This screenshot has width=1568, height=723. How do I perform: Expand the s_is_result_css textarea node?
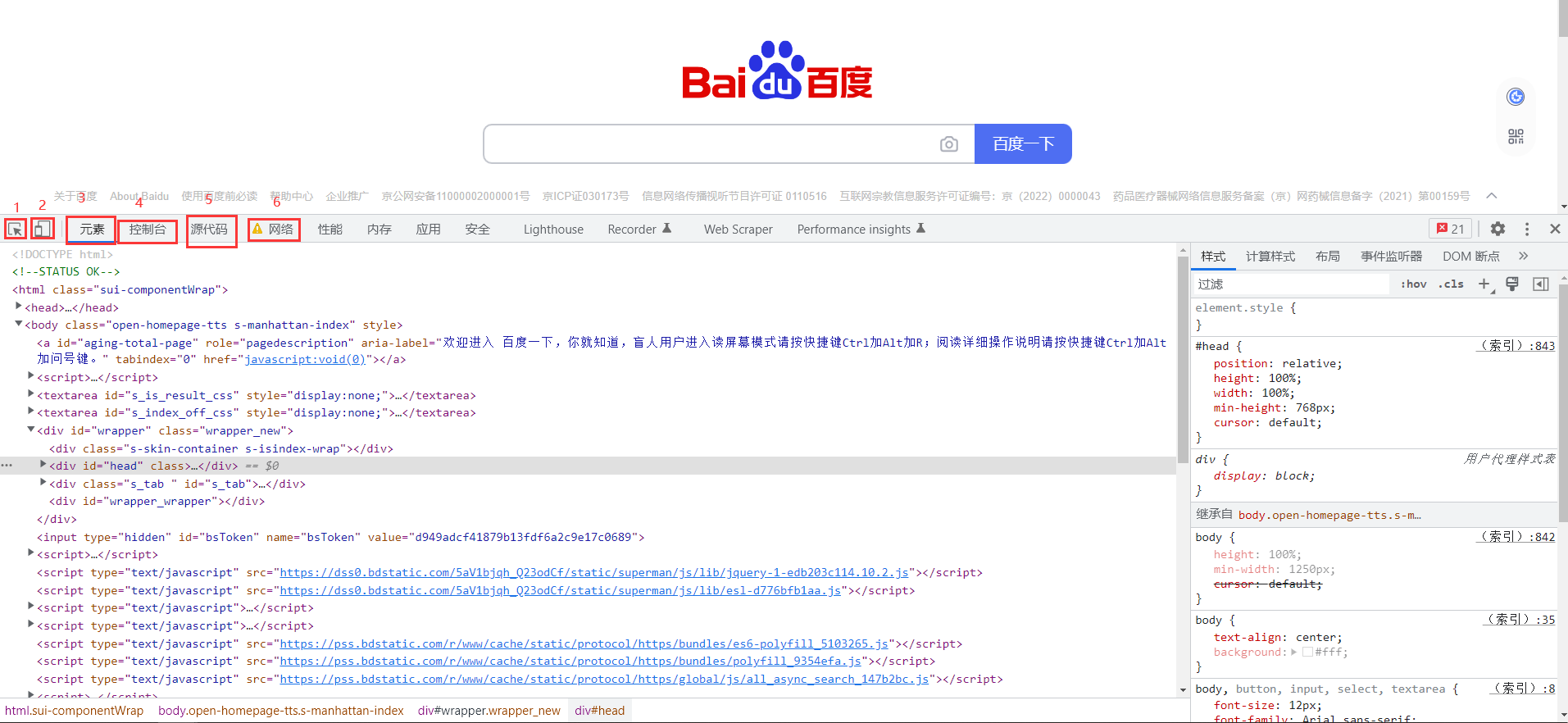[x=31, y=394]
